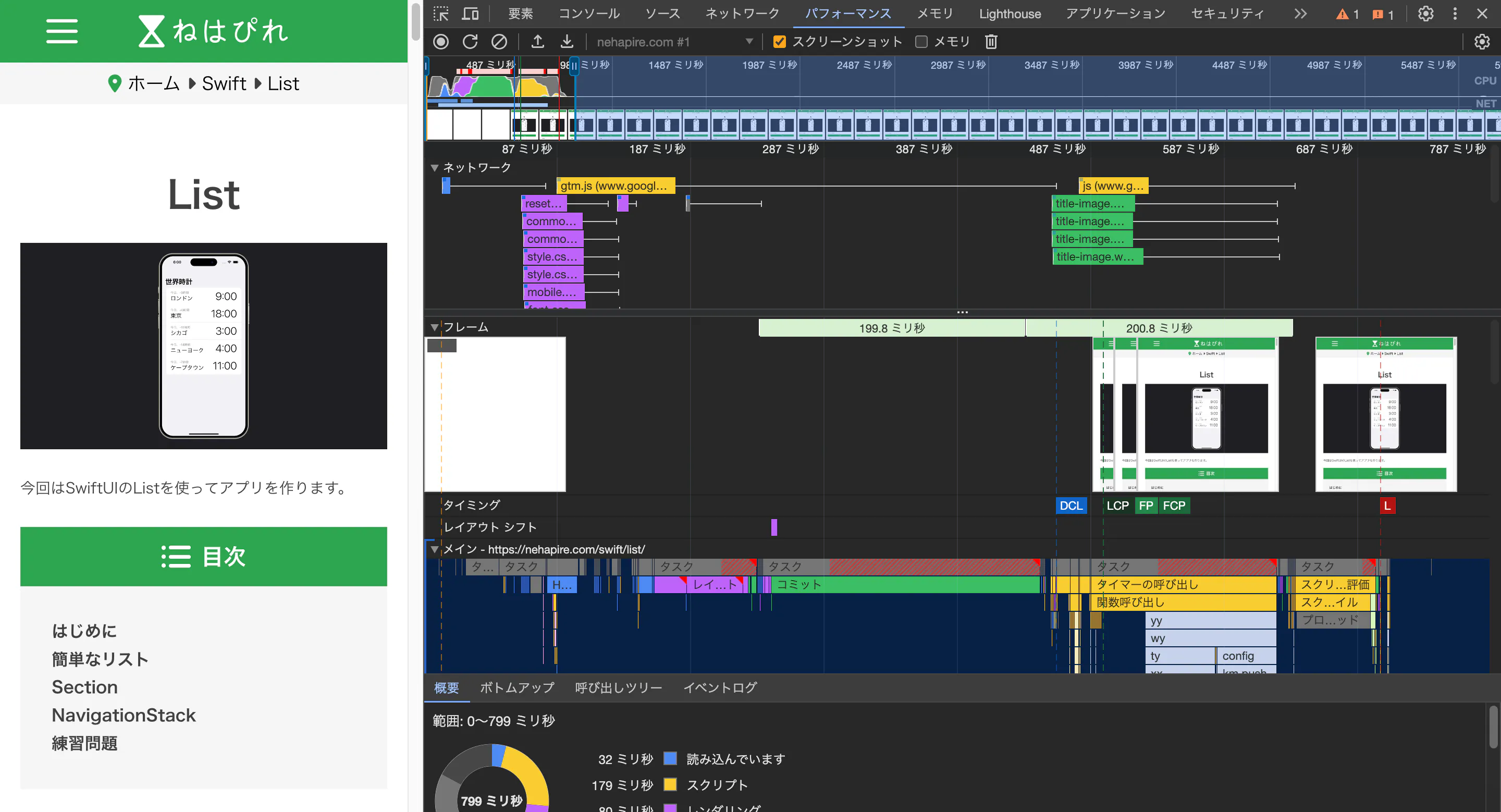Switch to the ソース tab

[x=662, y=14]
